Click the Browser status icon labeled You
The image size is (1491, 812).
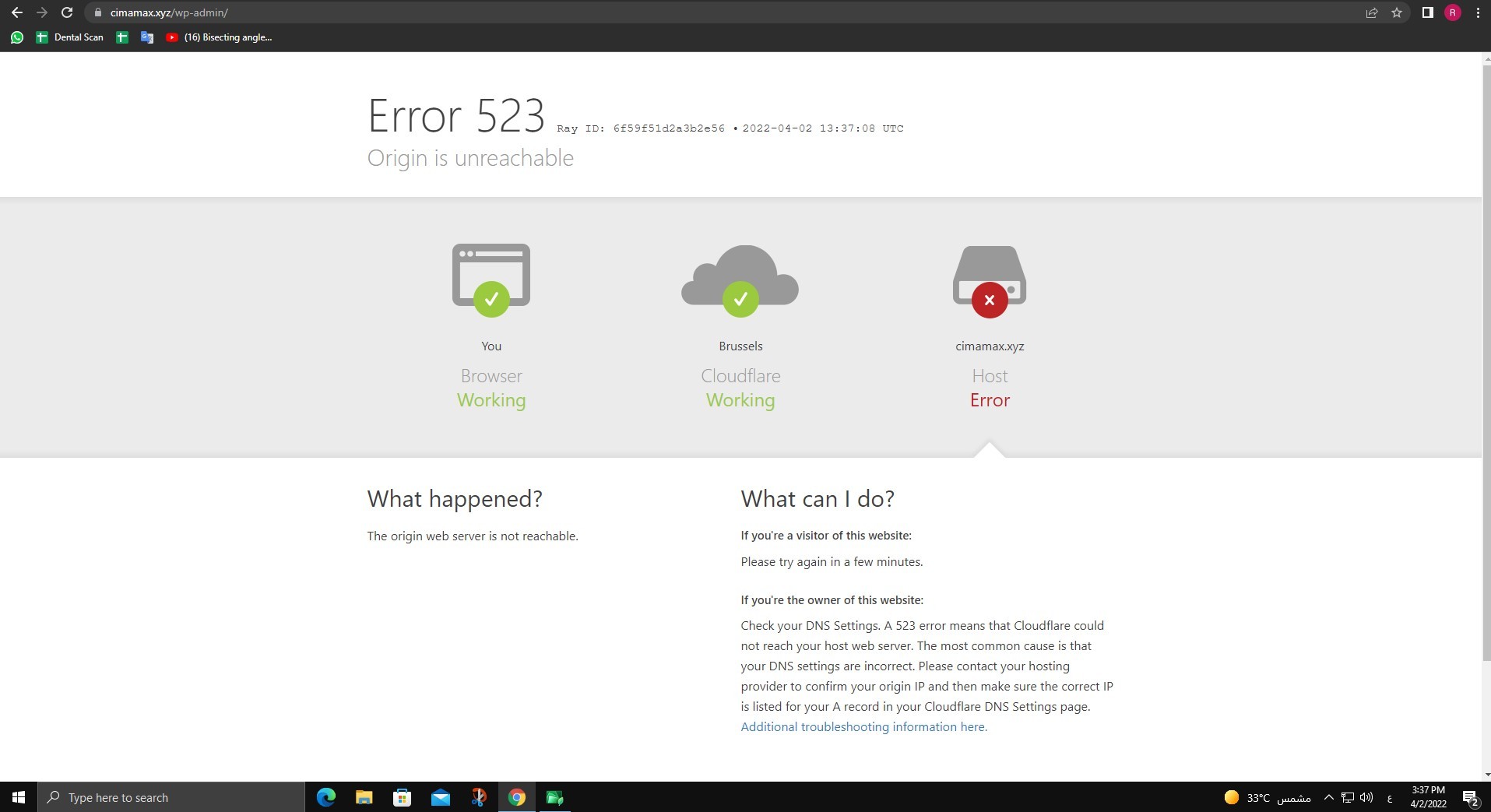(x=491, y=280)
